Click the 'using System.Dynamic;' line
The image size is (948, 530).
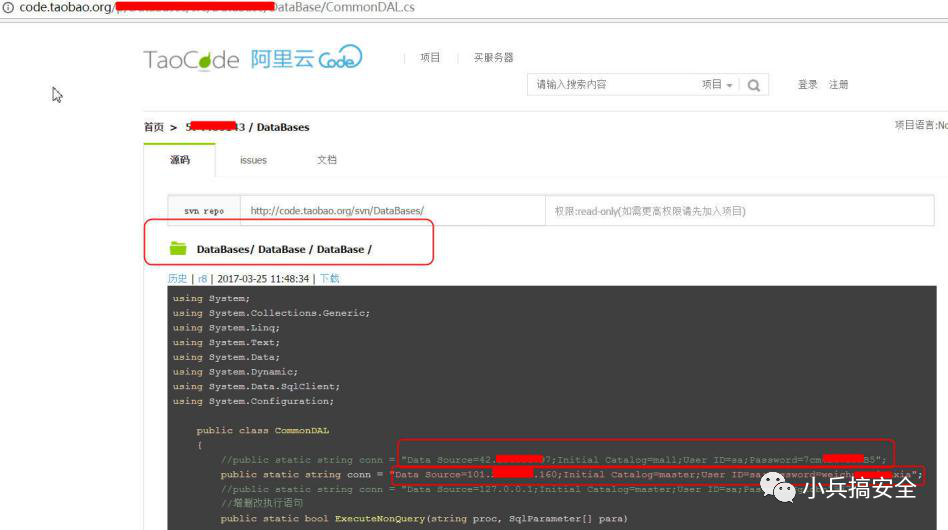tap(235, 372)
